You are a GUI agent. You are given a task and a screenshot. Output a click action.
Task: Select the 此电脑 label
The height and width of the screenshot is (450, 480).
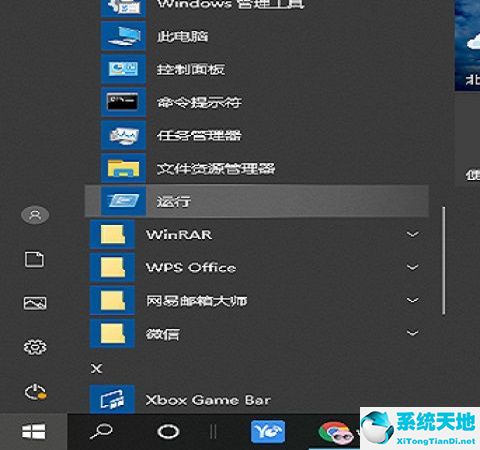tap(183, 36)
